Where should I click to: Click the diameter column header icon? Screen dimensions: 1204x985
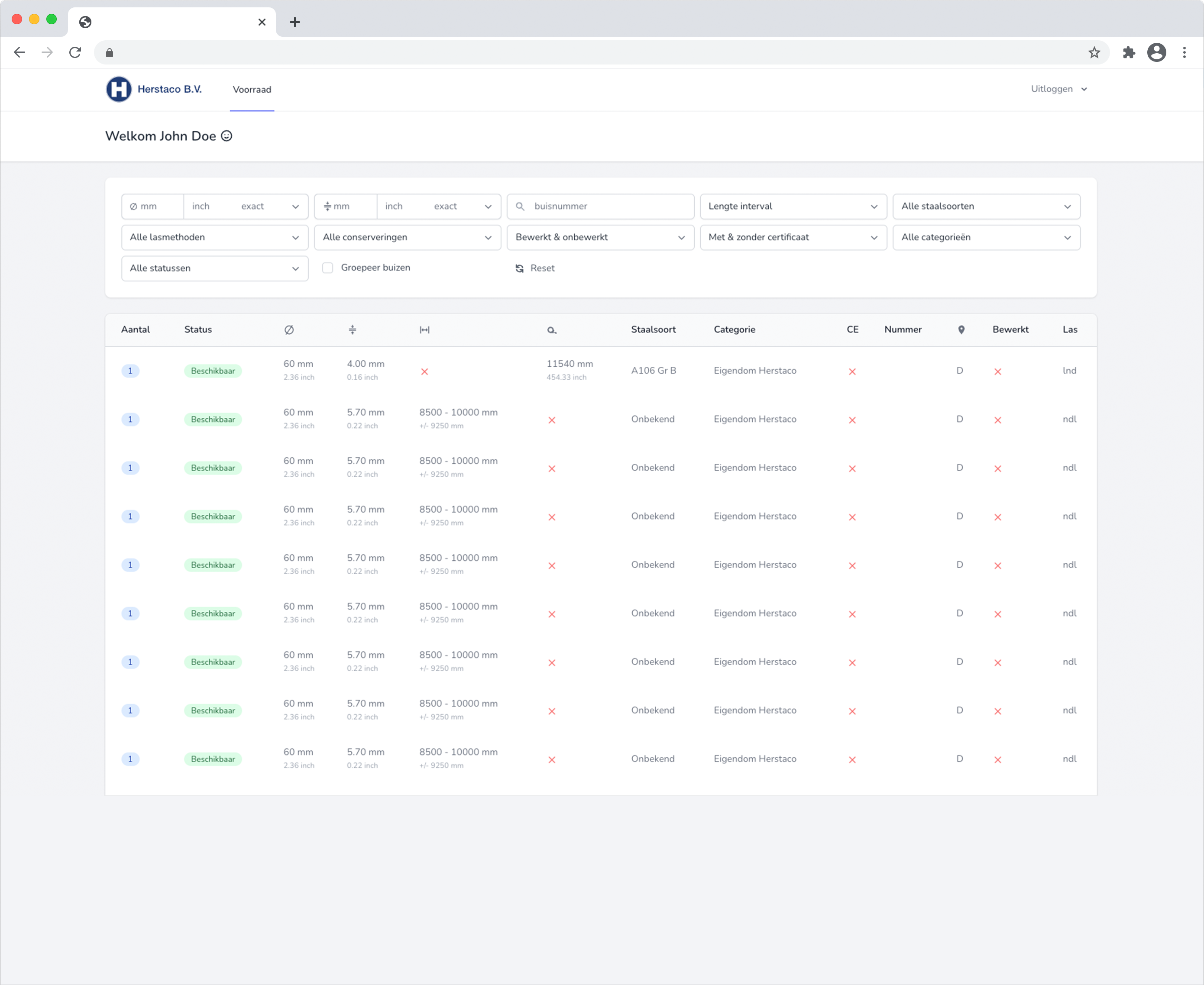point(289,329)
